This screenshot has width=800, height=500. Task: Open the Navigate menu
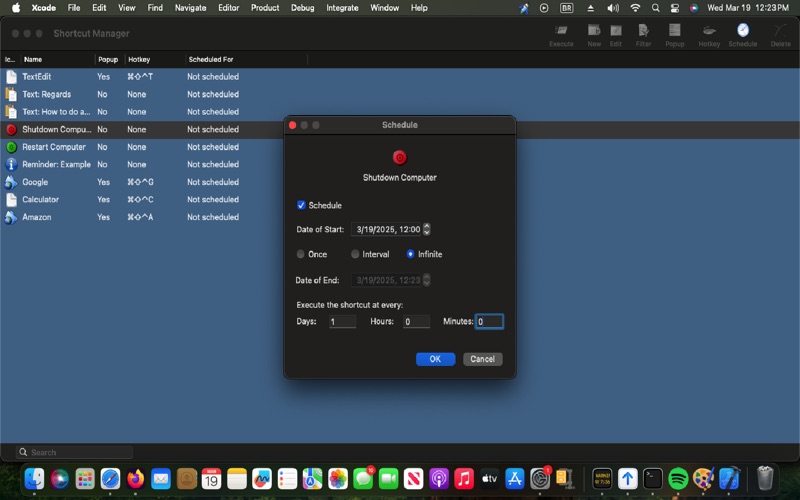[190, 8]
